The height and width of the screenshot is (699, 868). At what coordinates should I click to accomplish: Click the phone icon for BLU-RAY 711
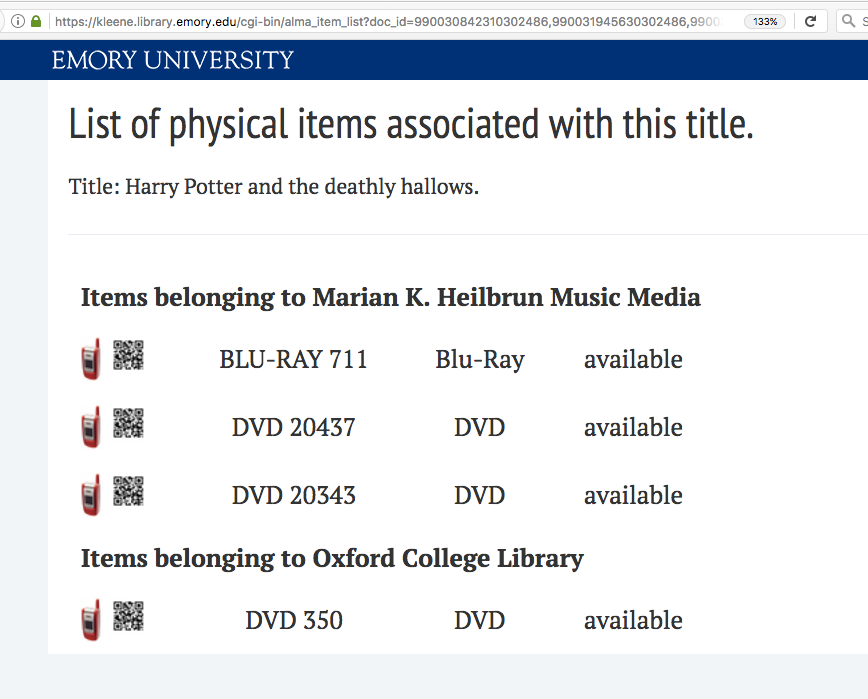pyautogui.click(x=91, y=359)
